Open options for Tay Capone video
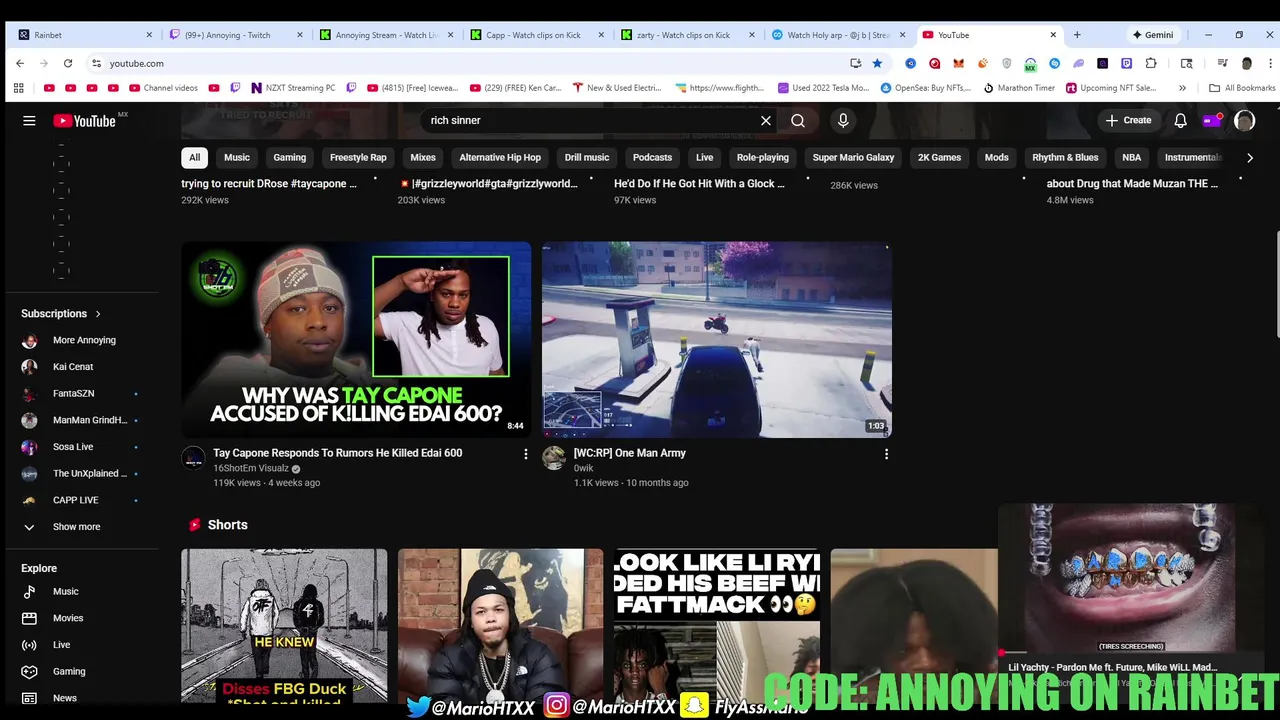 (x=526, y=454)
